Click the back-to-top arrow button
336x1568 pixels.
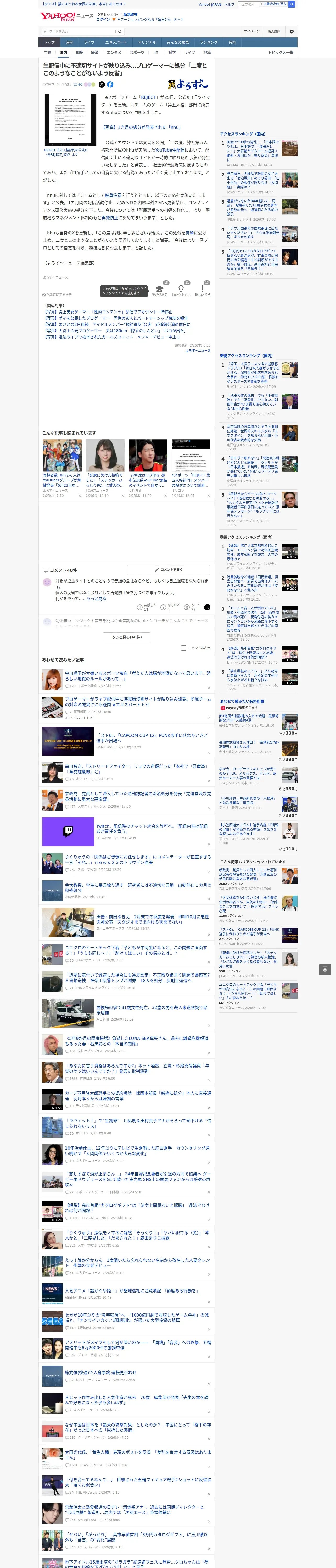pos(324,970)
